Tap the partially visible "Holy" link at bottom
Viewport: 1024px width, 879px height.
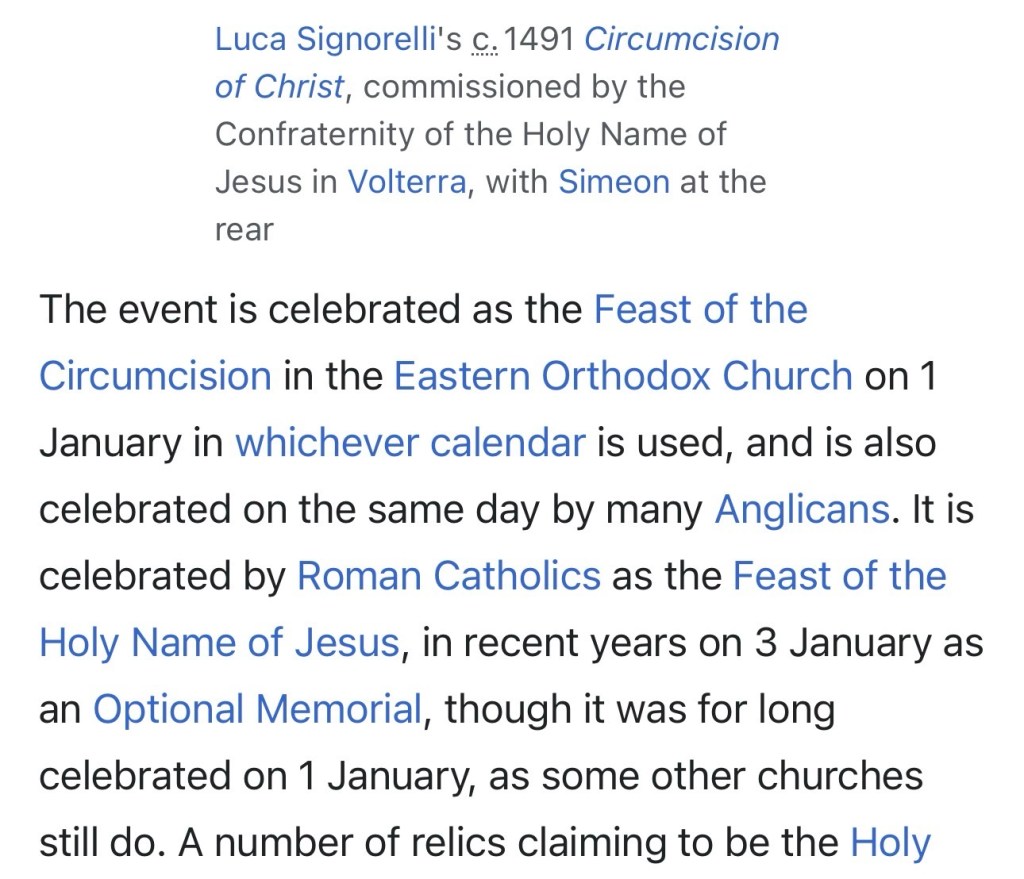pos(890,843)
